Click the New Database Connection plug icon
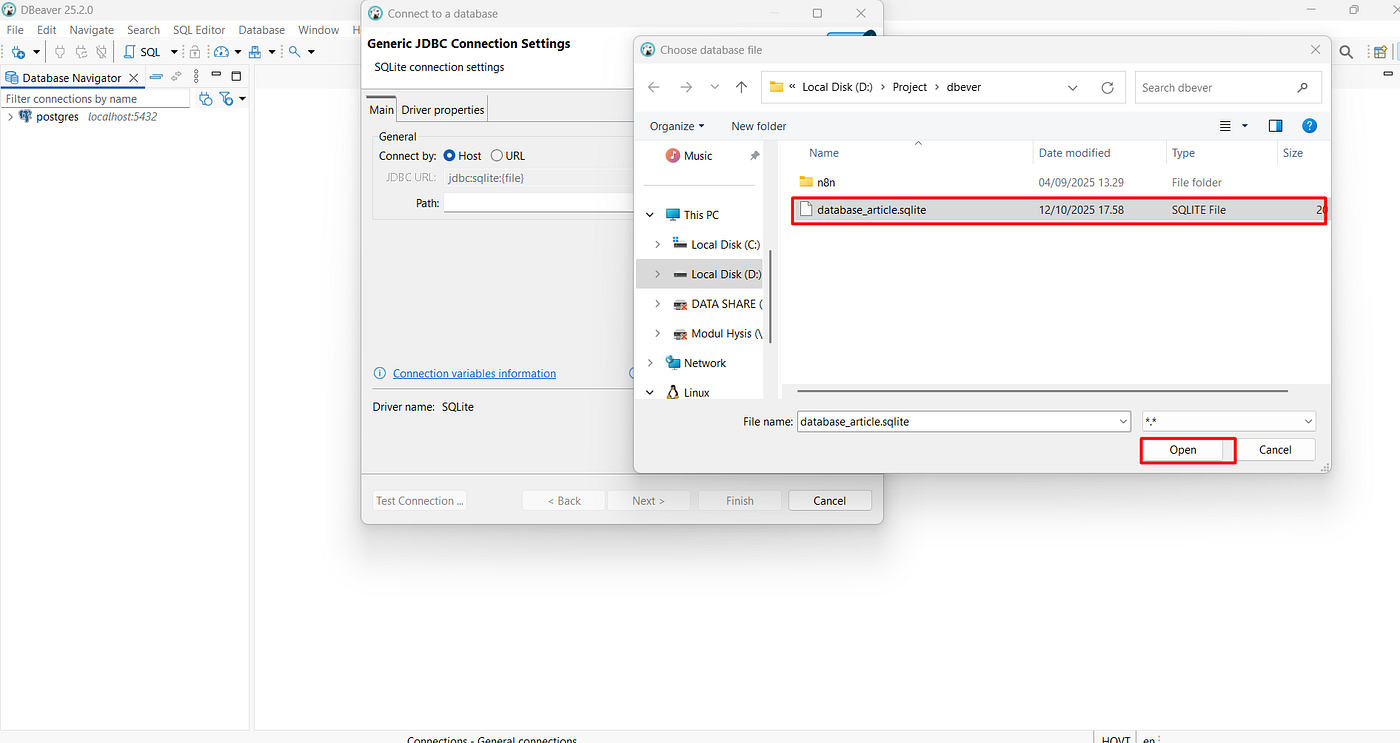This screenshot has width=1400, height=743. point(19,52)
